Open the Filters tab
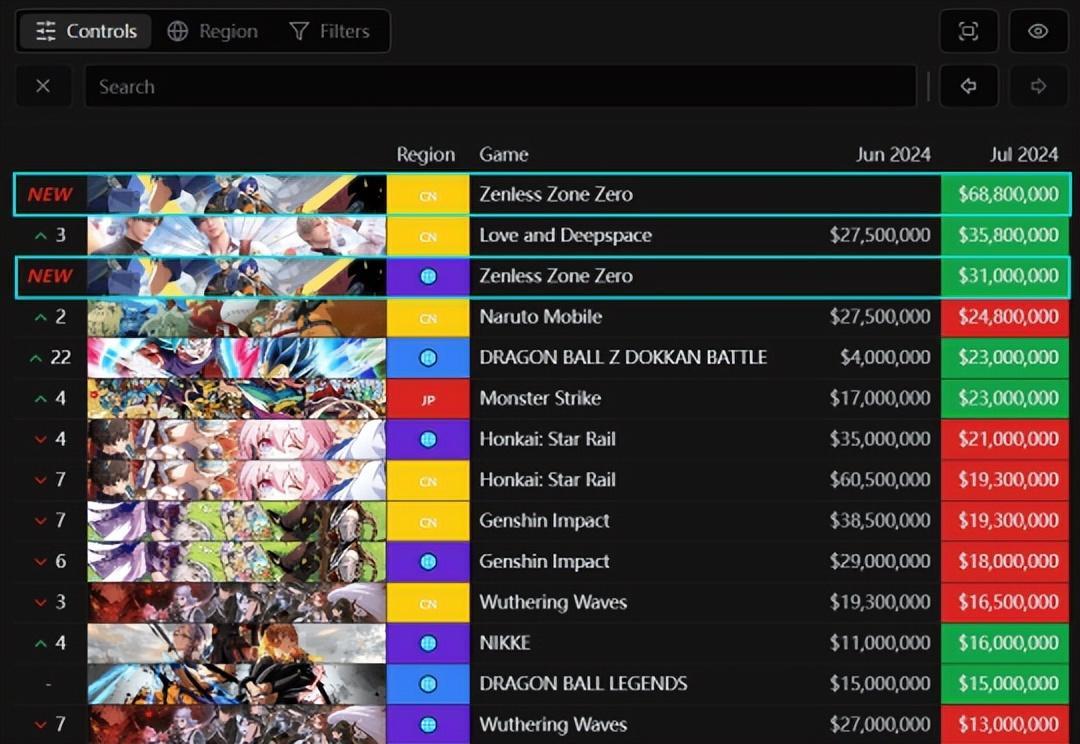This screenshot has width=1080, height=744. pyautogui.click(x=329, y=31)
